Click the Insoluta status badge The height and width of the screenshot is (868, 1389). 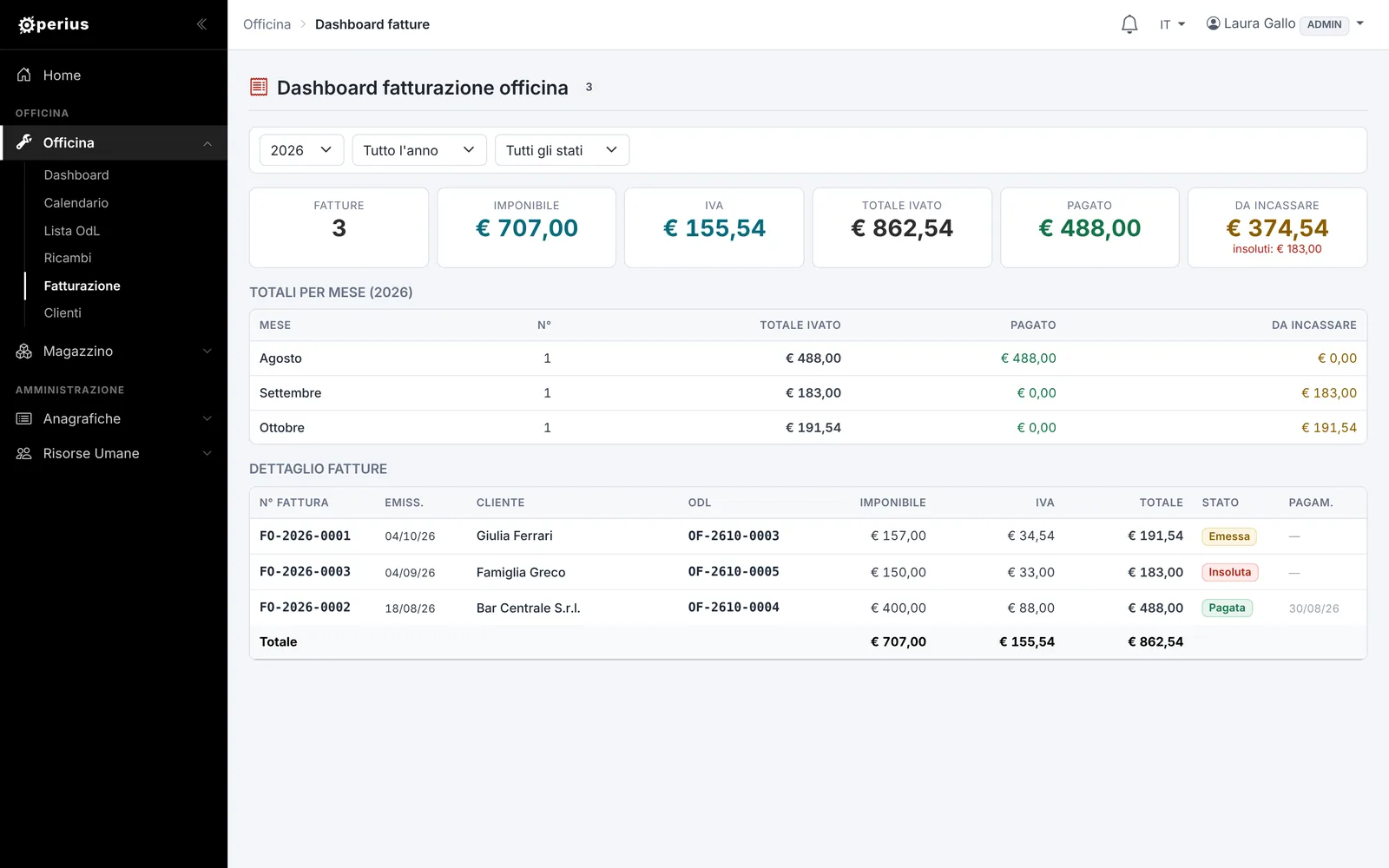(1230, 572)
